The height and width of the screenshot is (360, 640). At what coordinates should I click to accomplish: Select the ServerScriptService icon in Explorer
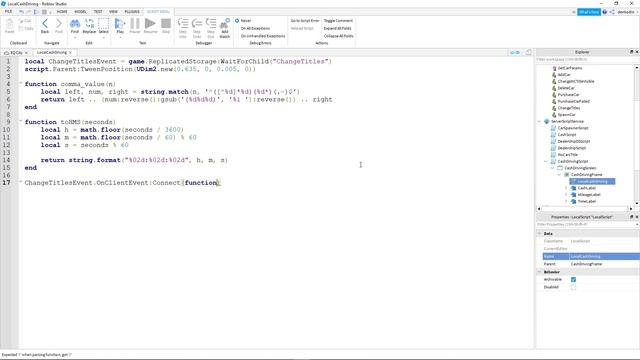click(547, 121)
